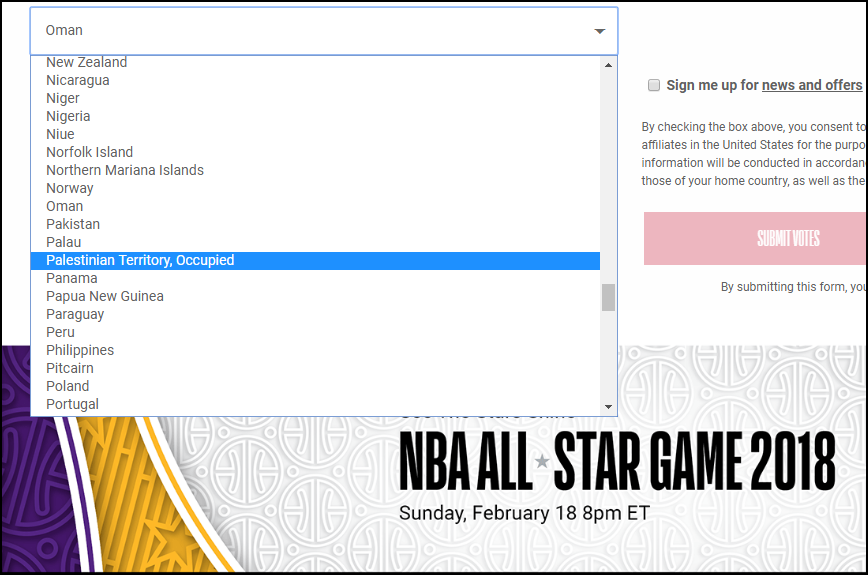This screenshot has width=868, height=575.
Task: Select Portugal from the dropdown list
Action: tap(315, 404)
